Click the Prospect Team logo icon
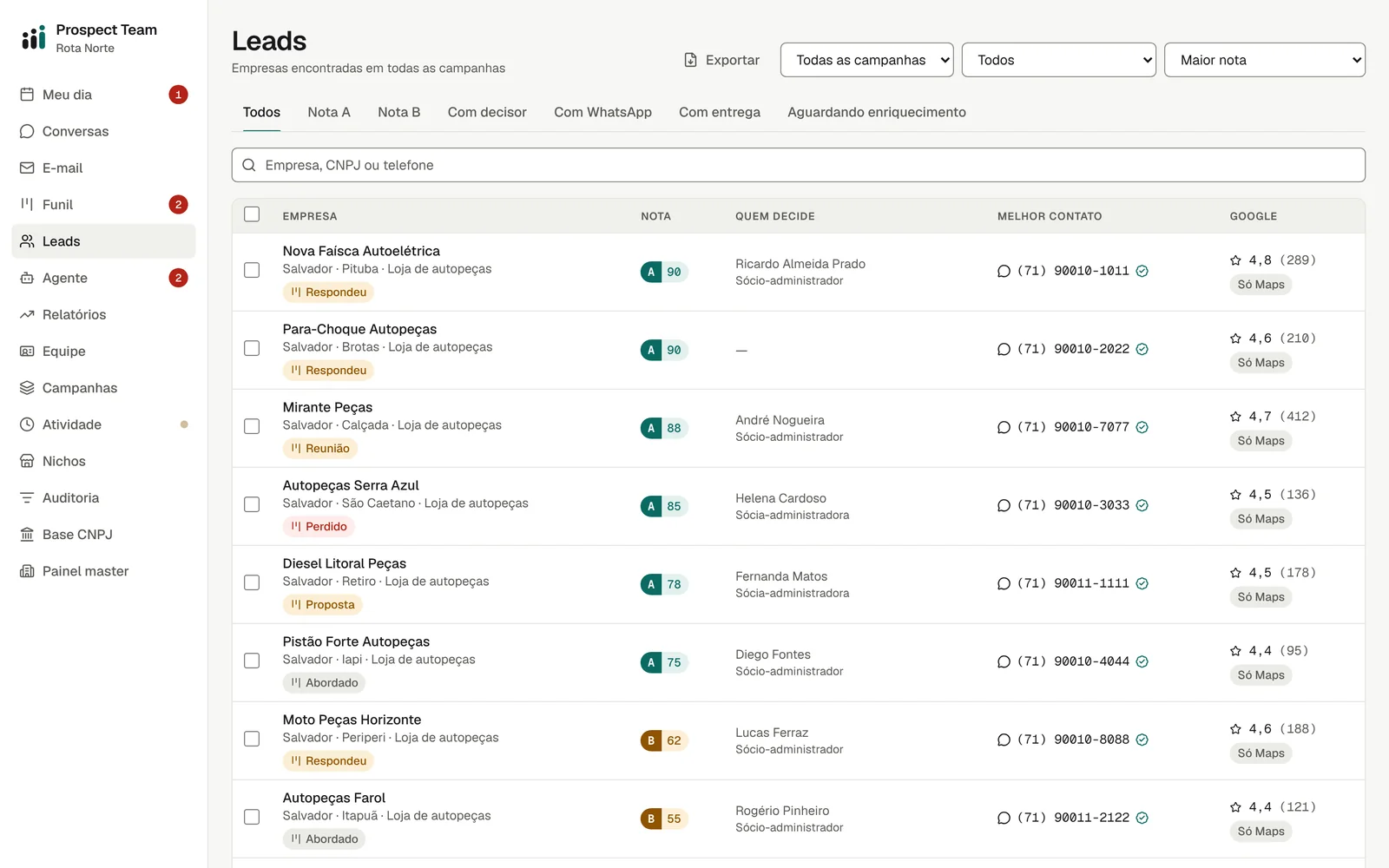 click(34, 37)
